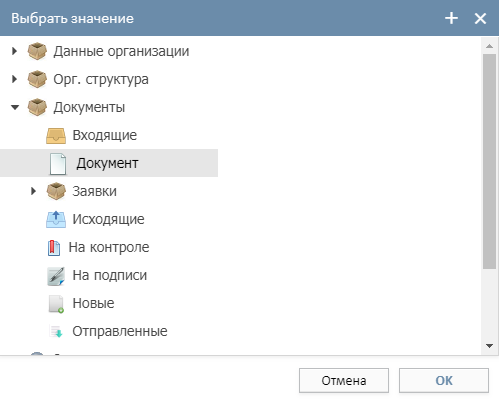Click the box icon next to Орг. структура
This screenshot has height=399, width=499.
37,79
